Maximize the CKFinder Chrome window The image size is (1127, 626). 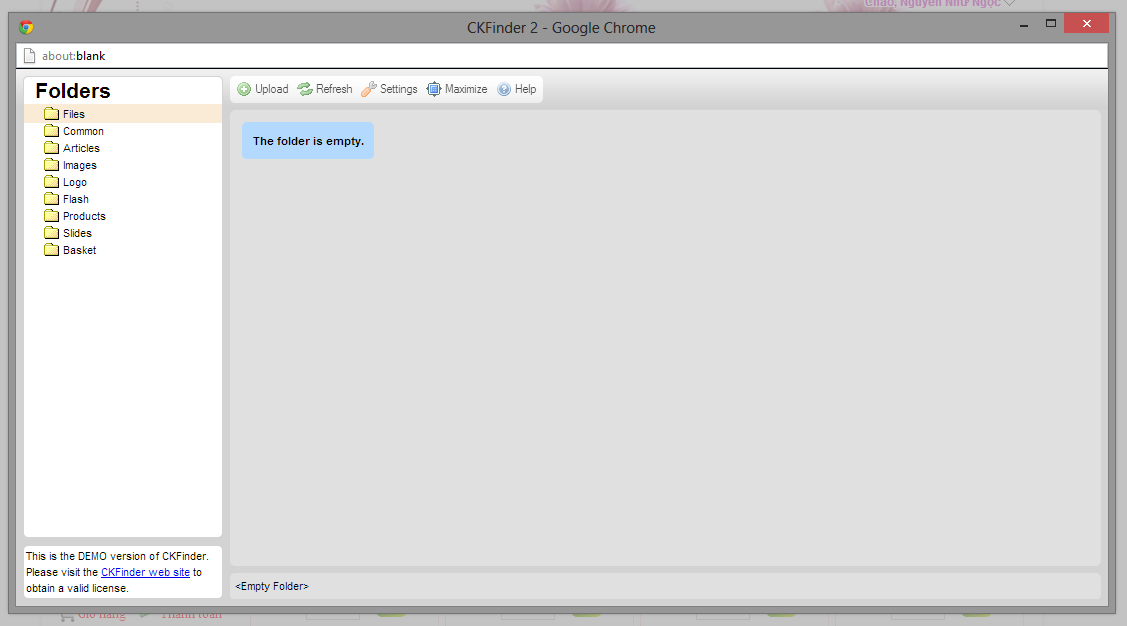click(1051, 24)
